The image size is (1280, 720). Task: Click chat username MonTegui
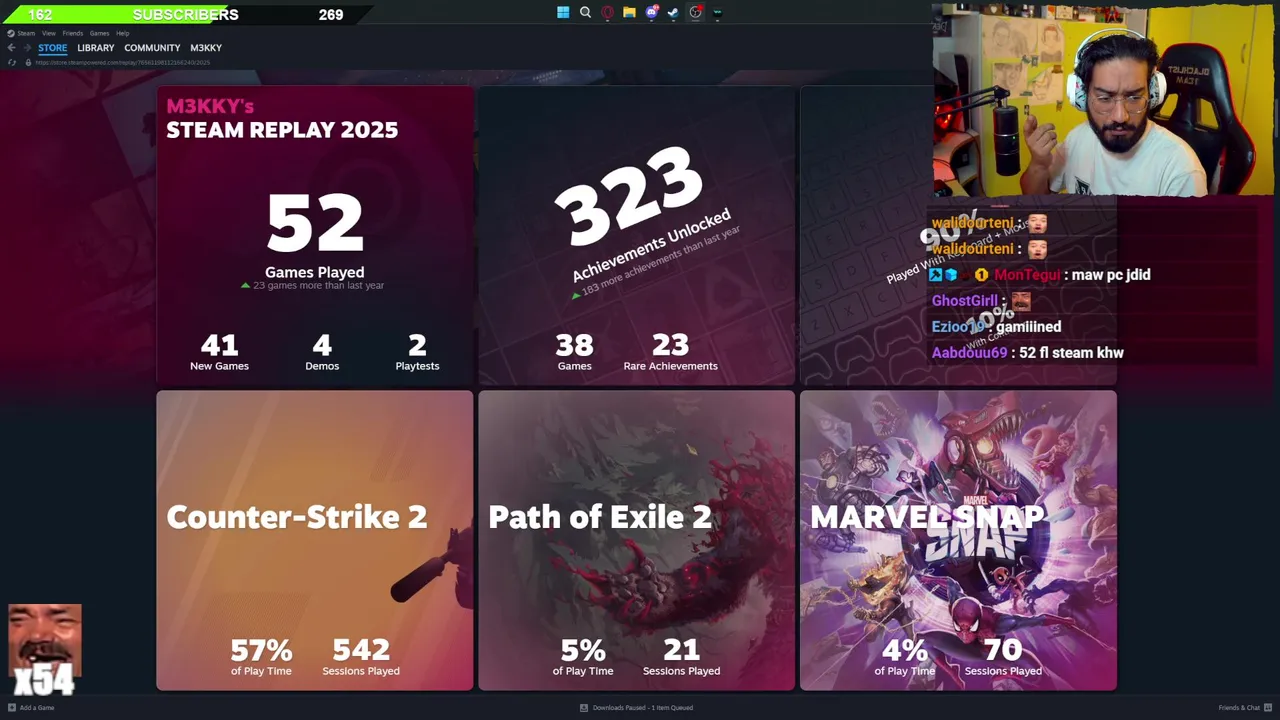coord(1027,275)
